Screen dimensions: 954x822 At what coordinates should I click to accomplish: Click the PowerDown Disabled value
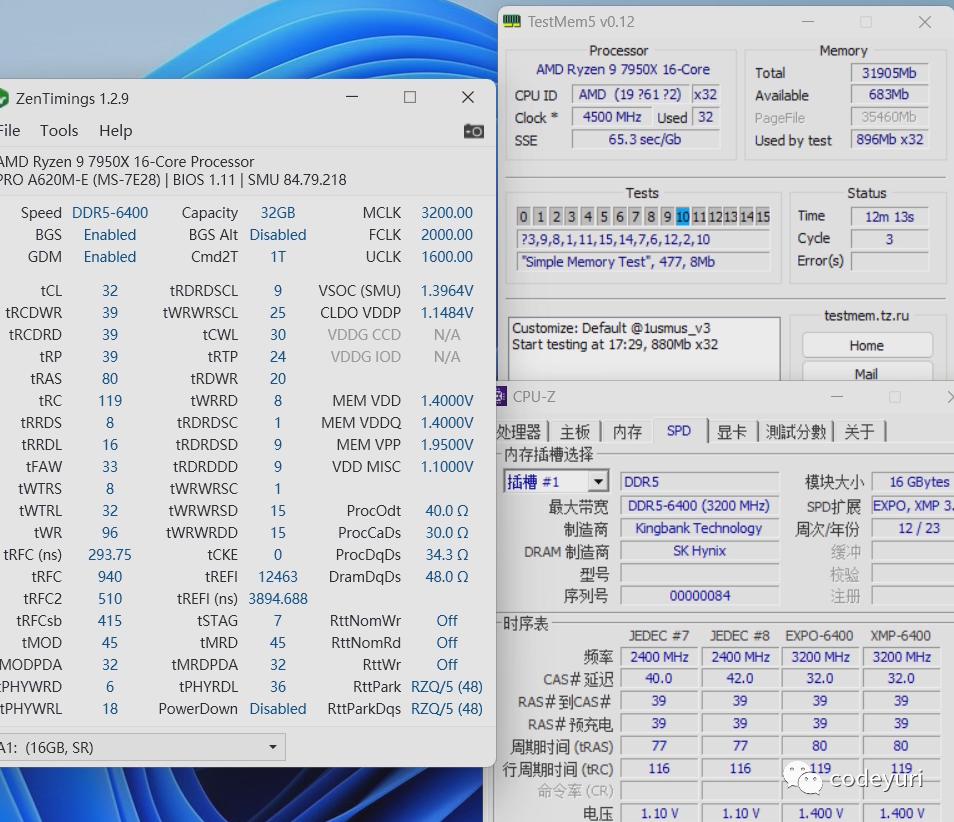pyautogui.click(x=278, y=709)
